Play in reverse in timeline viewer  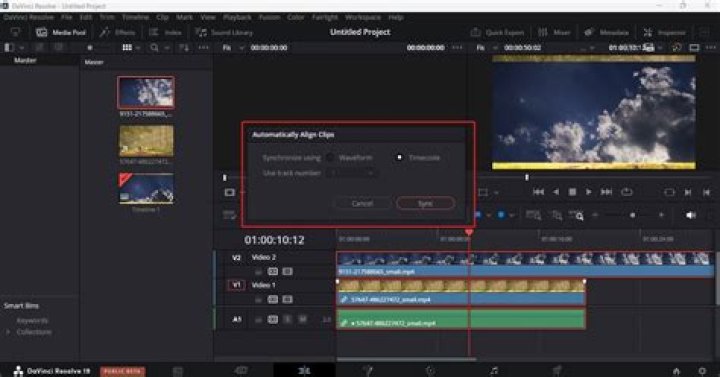556,192
